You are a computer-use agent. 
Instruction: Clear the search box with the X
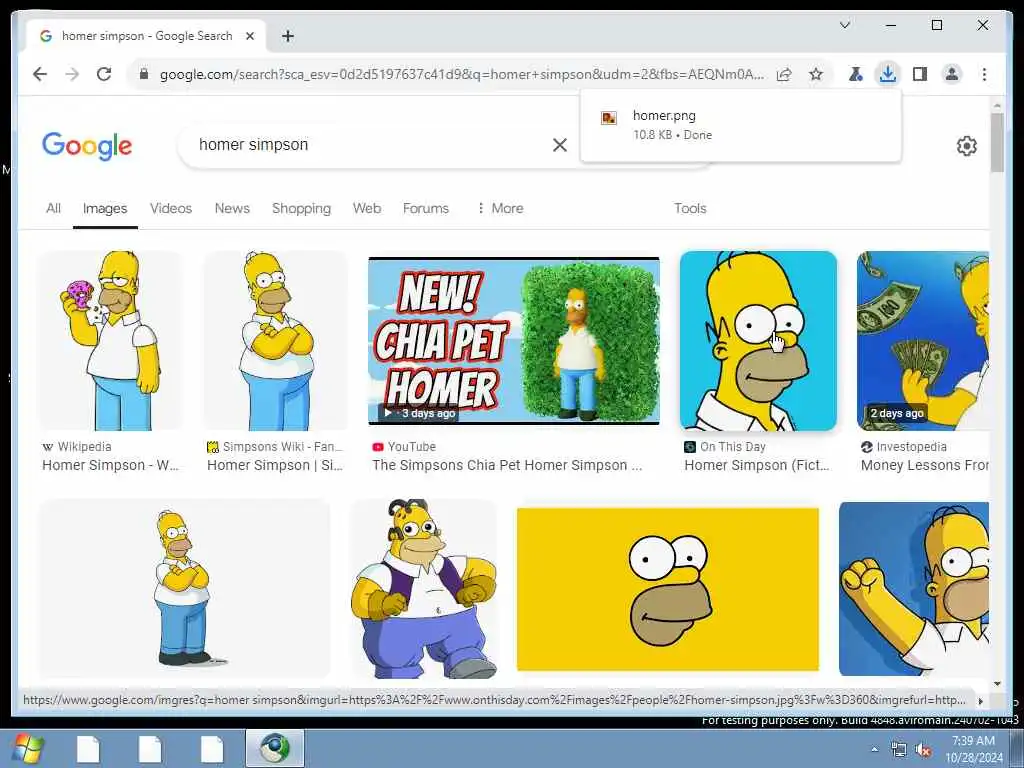click(560, 145)
